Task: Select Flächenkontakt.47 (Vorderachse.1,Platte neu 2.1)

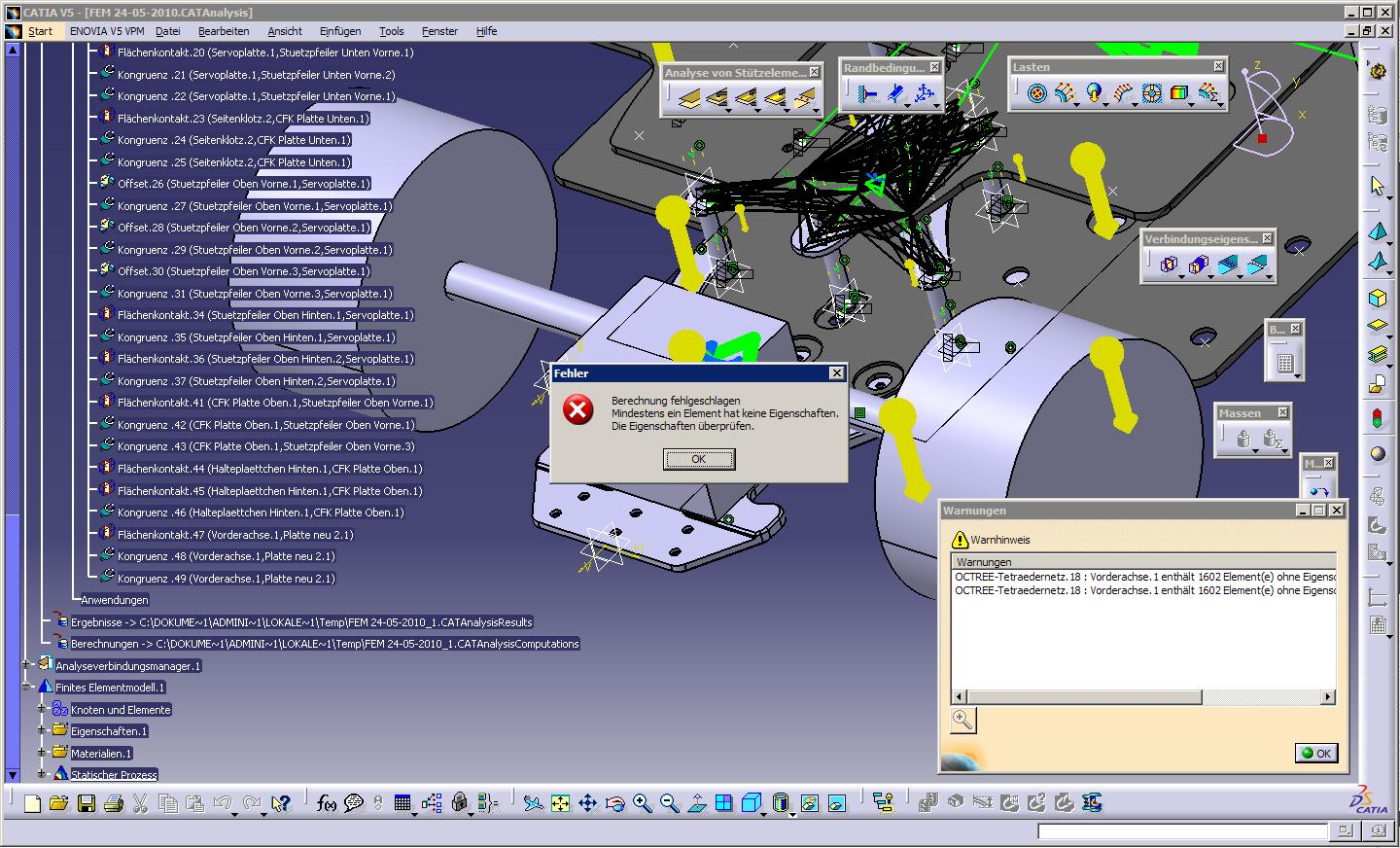Action: pos(235,535)
